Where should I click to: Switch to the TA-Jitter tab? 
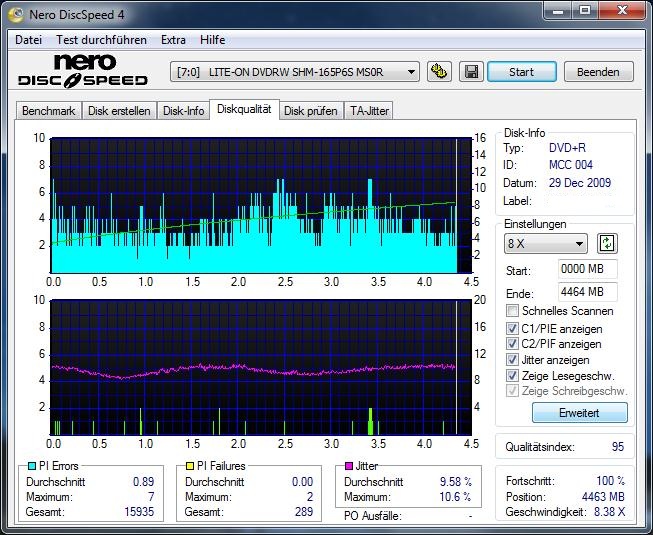coord(369,111)
